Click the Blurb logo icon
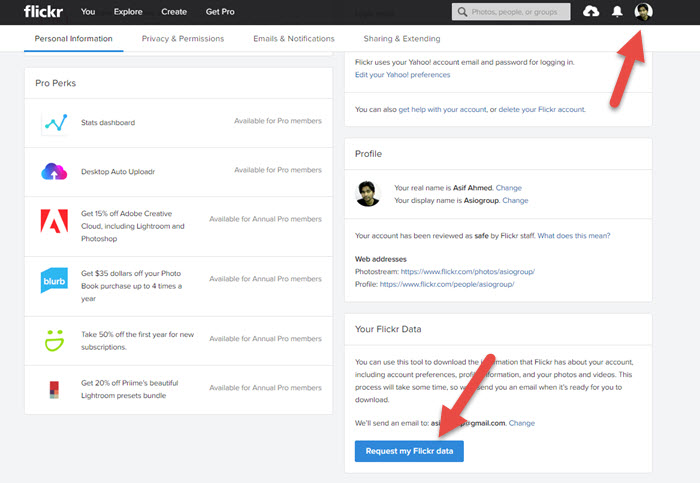 (x=54, y=280)
